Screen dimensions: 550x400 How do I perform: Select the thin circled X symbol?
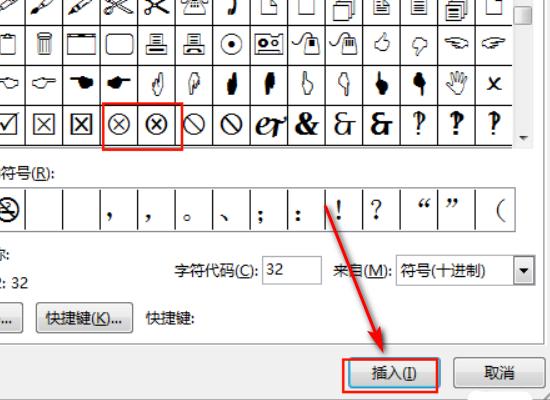[x=119, y=125]
